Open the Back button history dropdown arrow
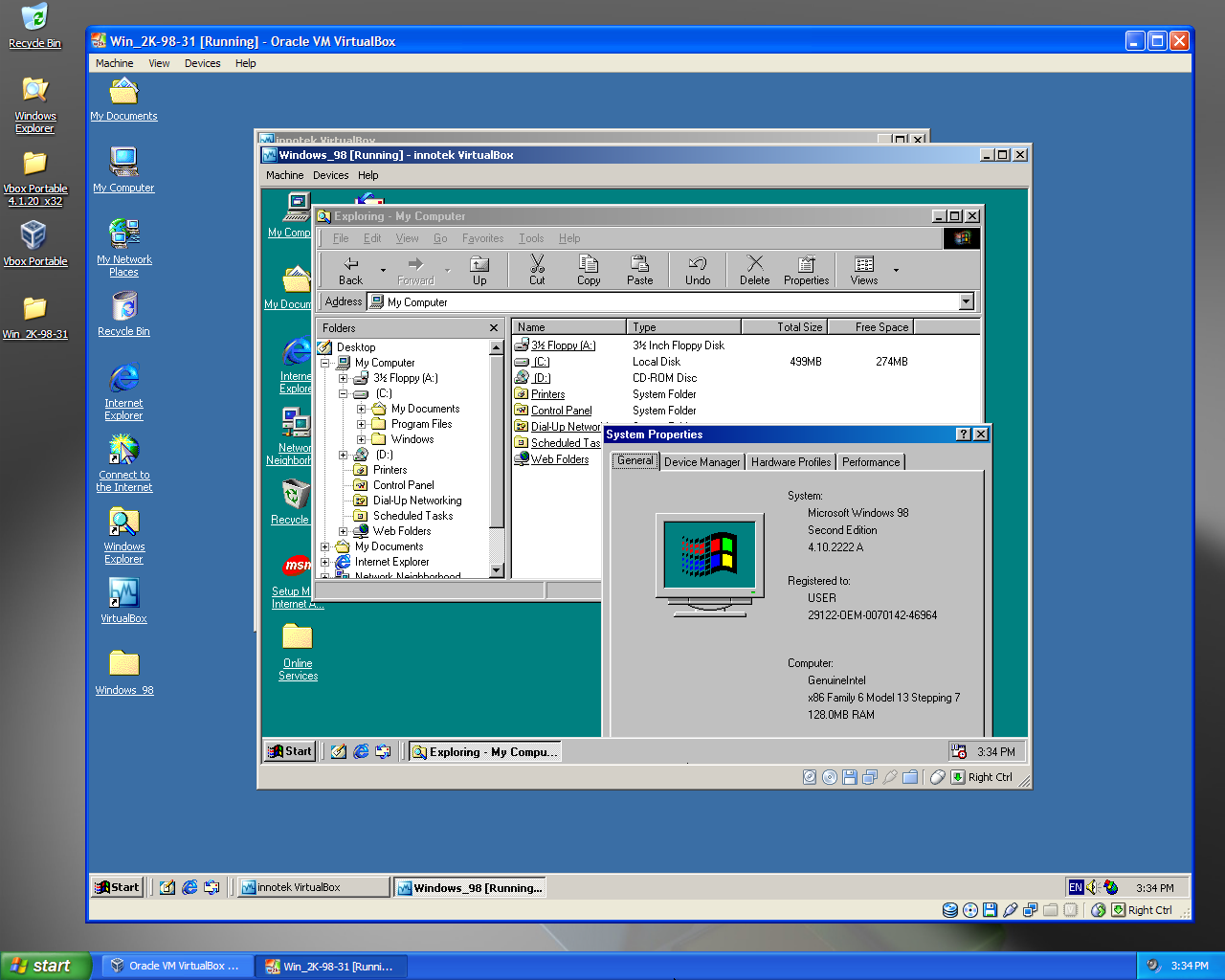Screen dimensions: 1225x980 point(383,271)
